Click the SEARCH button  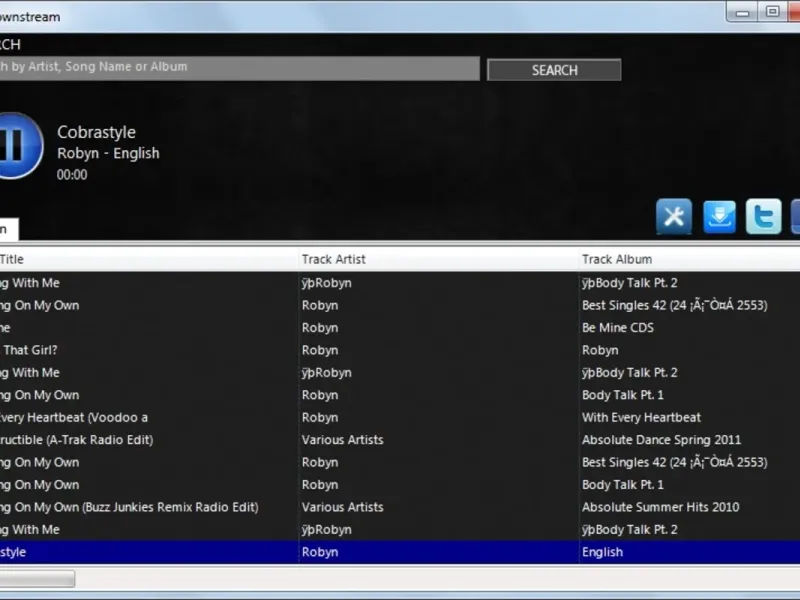click(x=554, y=70)
